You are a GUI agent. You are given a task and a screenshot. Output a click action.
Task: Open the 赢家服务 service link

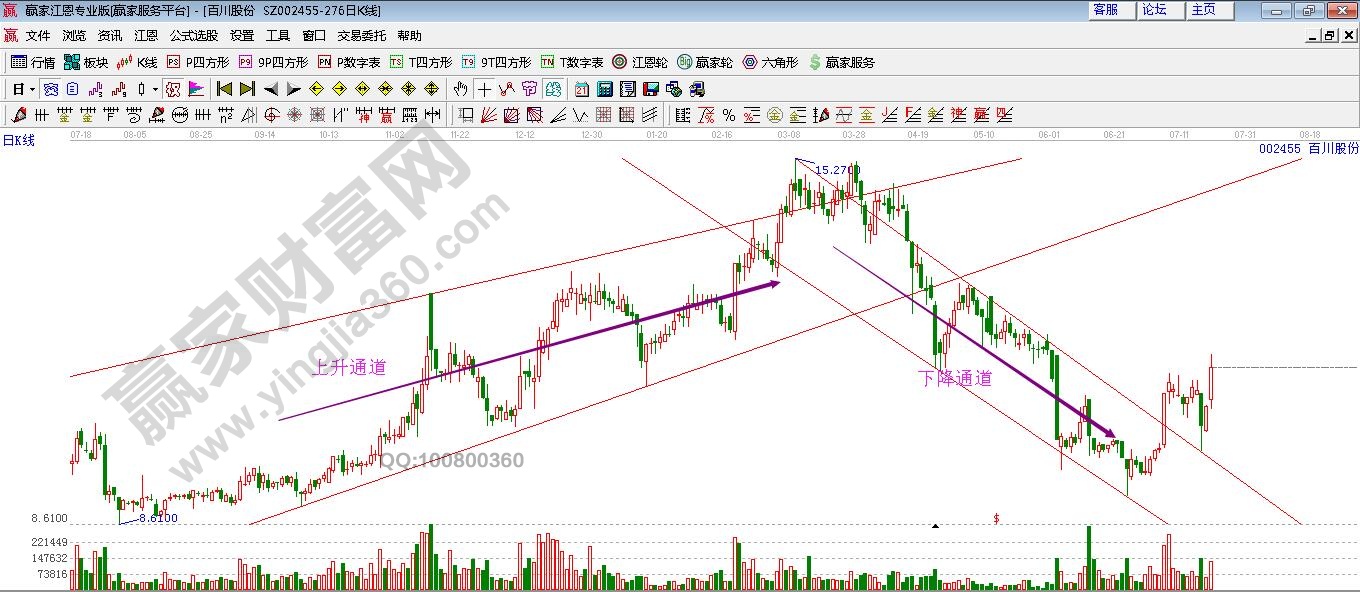pos(841,62)
